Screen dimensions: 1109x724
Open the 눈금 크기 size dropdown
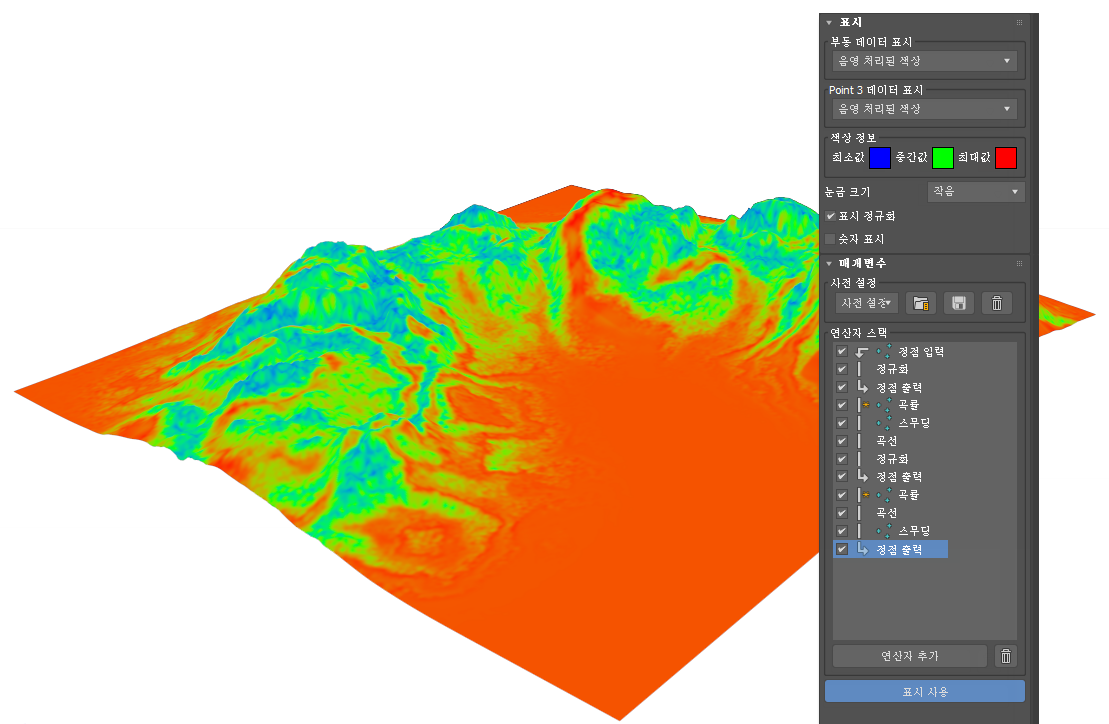coord(976,192)
